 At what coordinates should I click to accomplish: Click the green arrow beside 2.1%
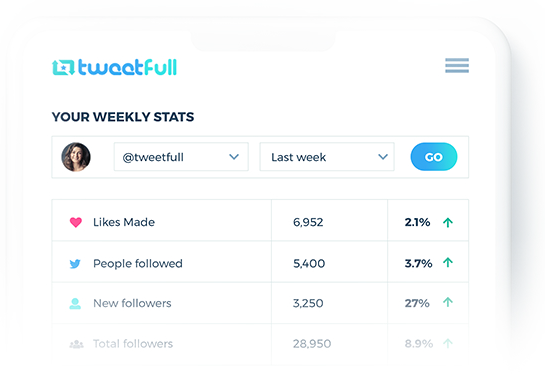coord(448,223)
